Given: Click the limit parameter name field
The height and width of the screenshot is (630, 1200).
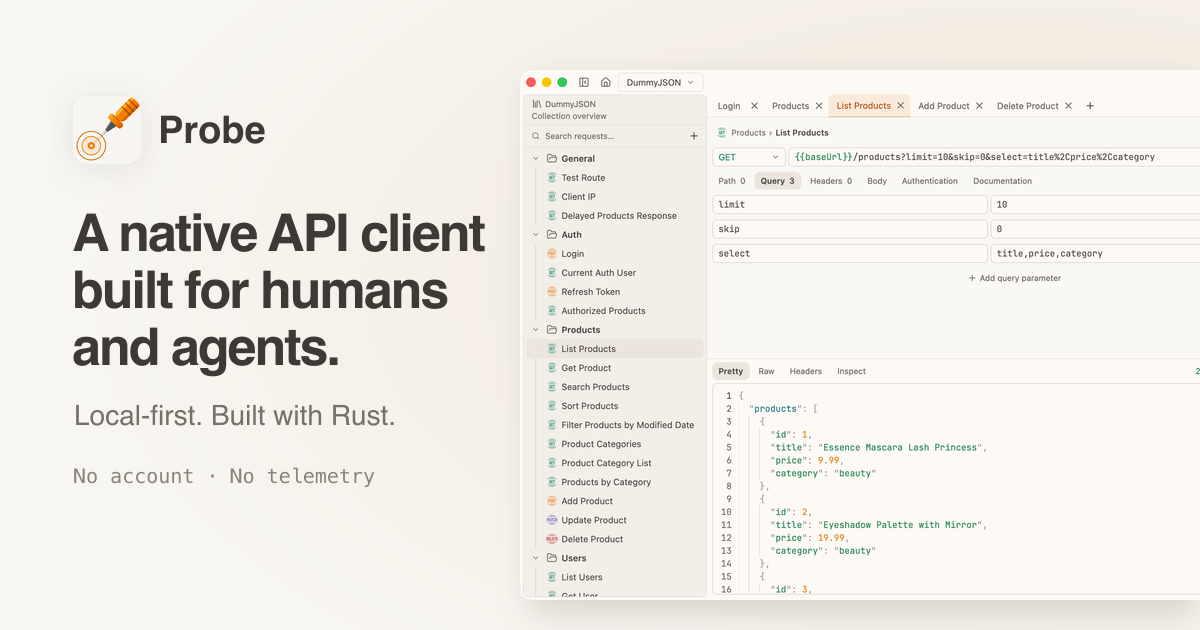Looking at the screenshot, I should 850,204.
